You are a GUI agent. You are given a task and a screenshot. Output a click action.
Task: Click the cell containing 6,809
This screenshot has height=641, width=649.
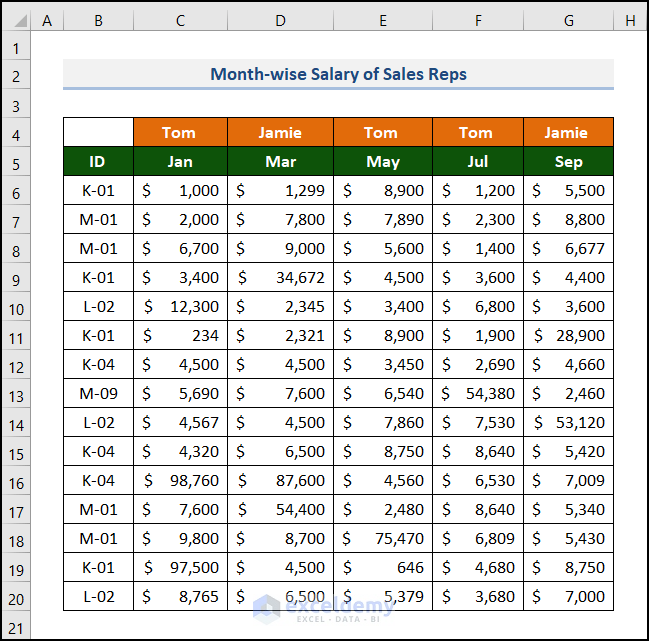[x=478, y=538]
